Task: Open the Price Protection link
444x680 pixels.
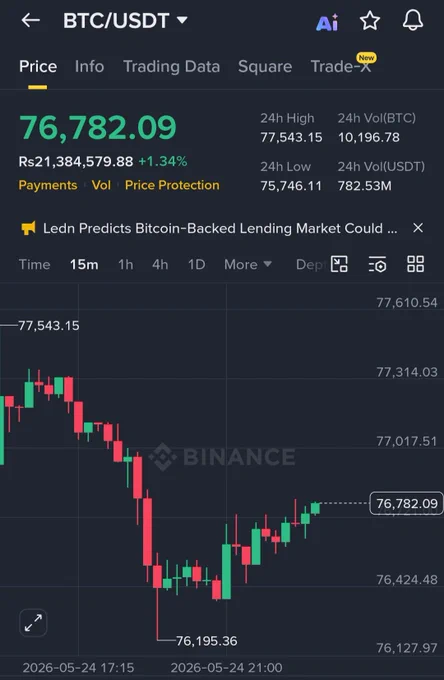Action: 172,185
